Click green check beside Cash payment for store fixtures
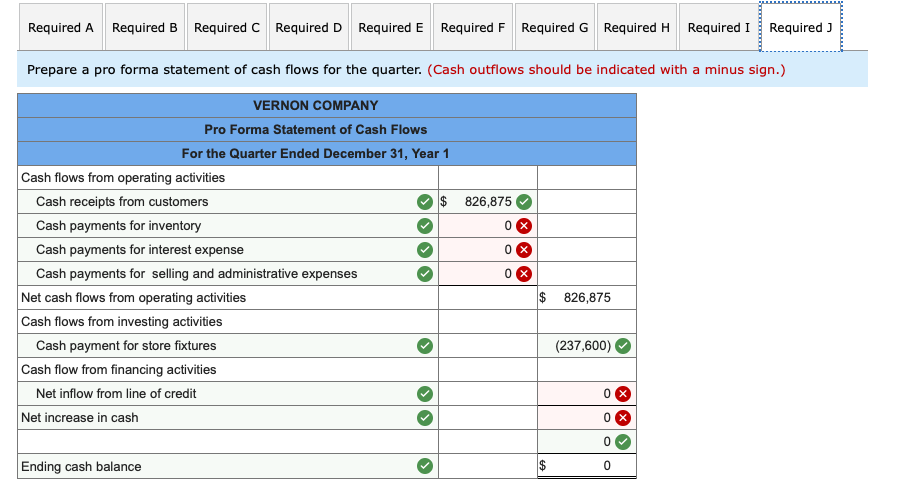 coord(425,346)
